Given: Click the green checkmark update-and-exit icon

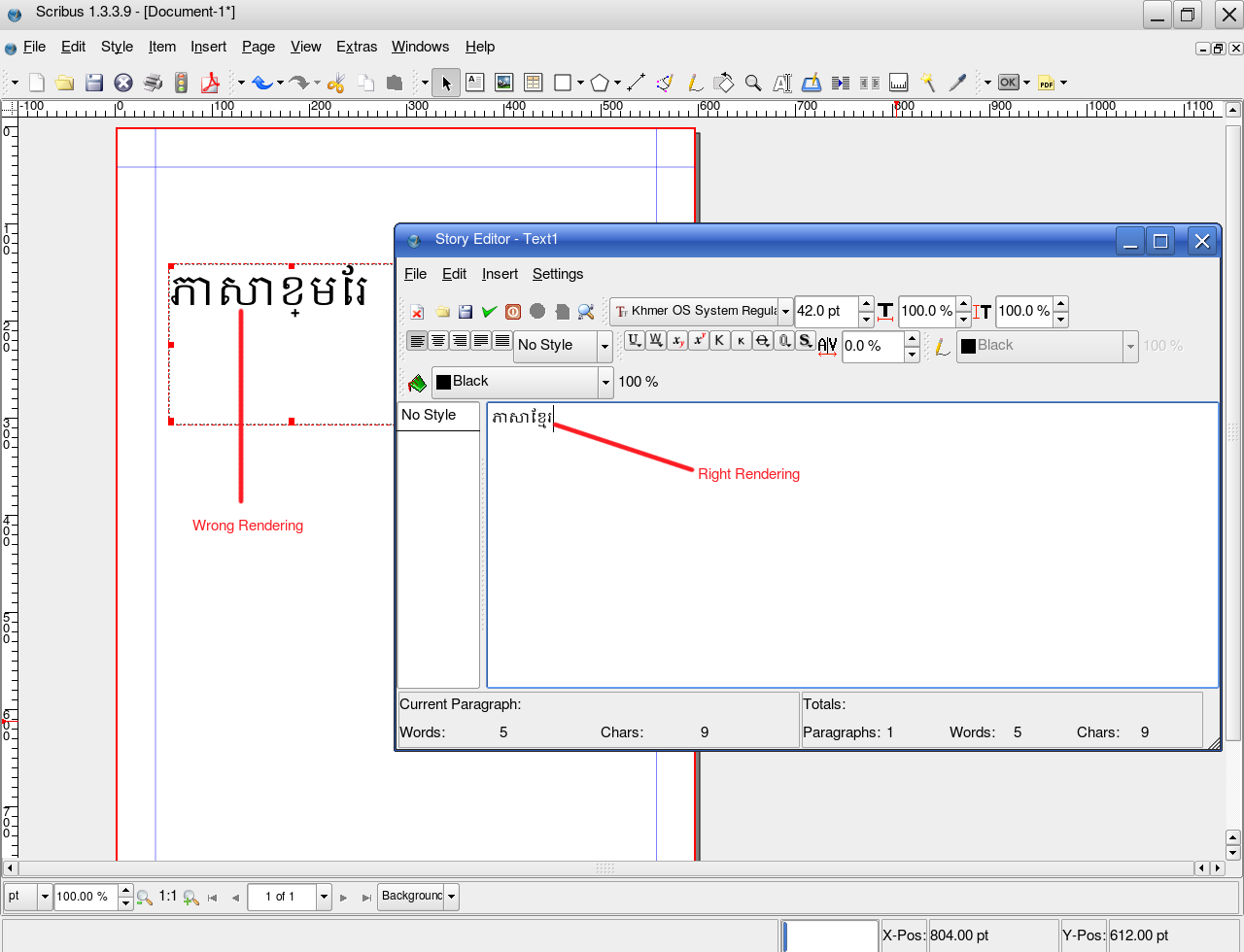Looking at the screenshot, I should pyautogui.click(x=489, y=312).
